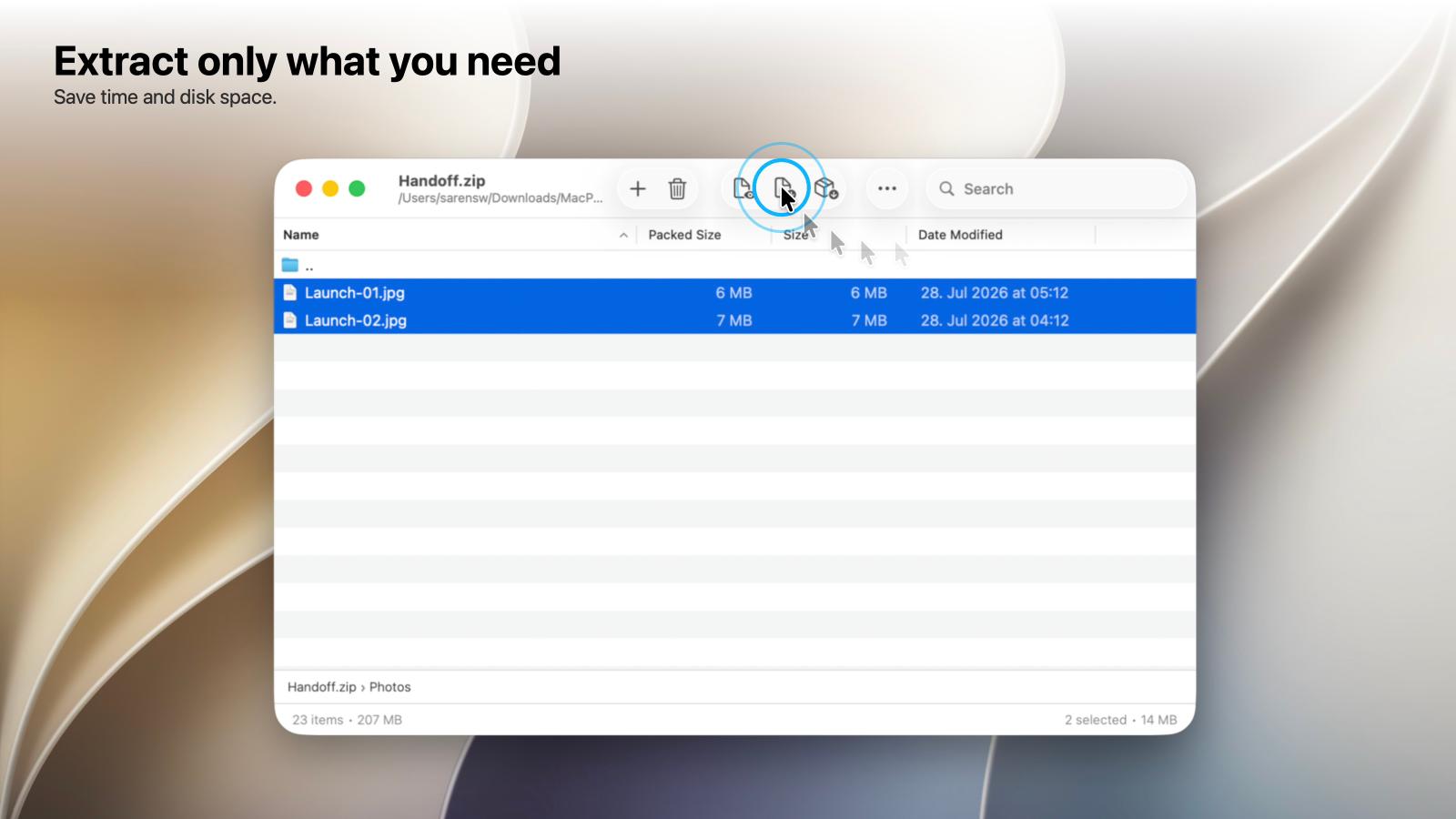Screen dimensions: 1456x819
Task: Click the Packed Size value of Launch-02.jpg
Action: [733, 320]
